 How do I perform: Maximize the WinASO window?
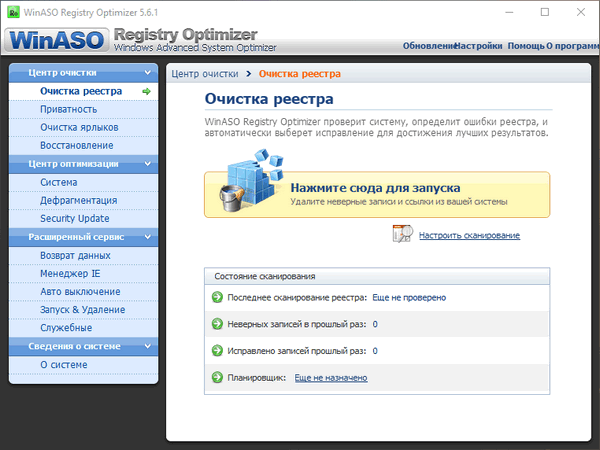click(x=545, y=12)
